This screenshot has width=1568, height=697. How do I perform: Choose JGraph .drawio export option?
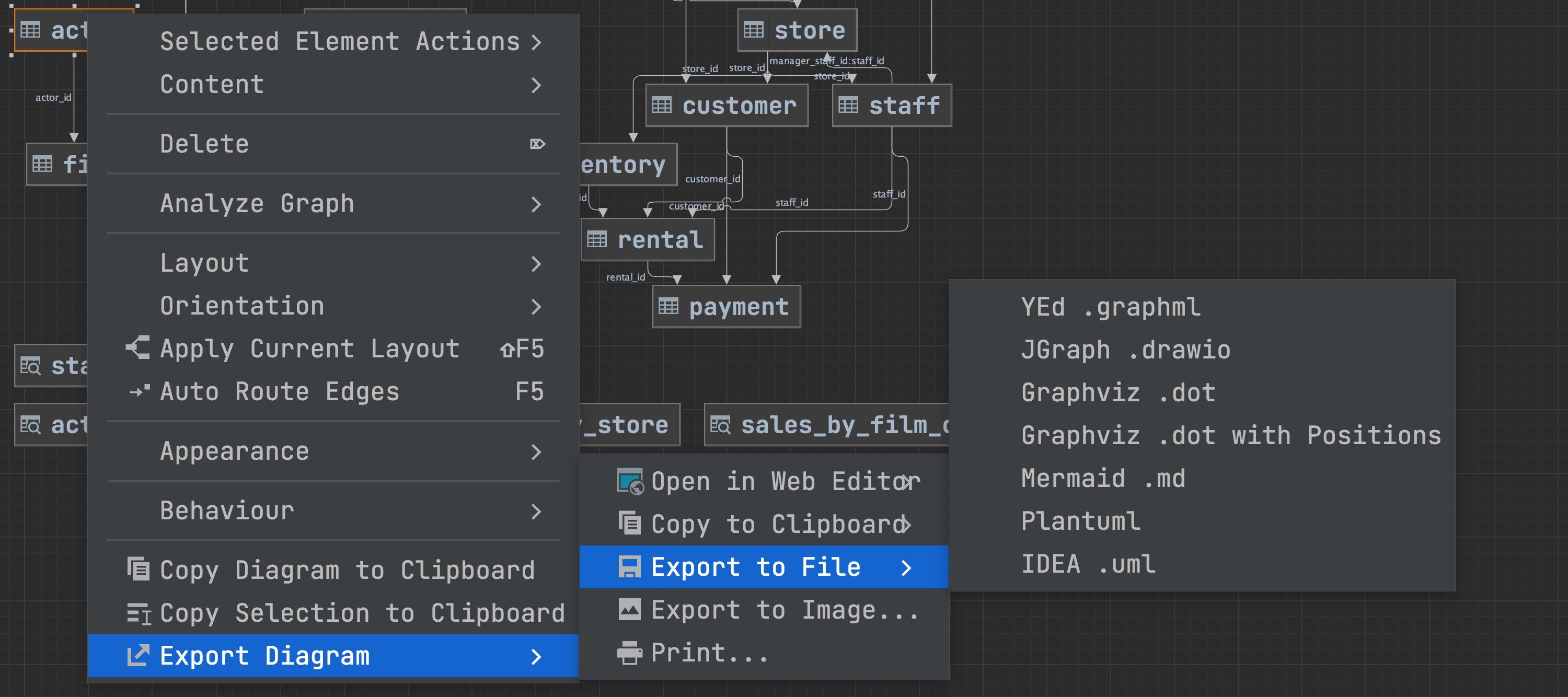point(1125,350)
